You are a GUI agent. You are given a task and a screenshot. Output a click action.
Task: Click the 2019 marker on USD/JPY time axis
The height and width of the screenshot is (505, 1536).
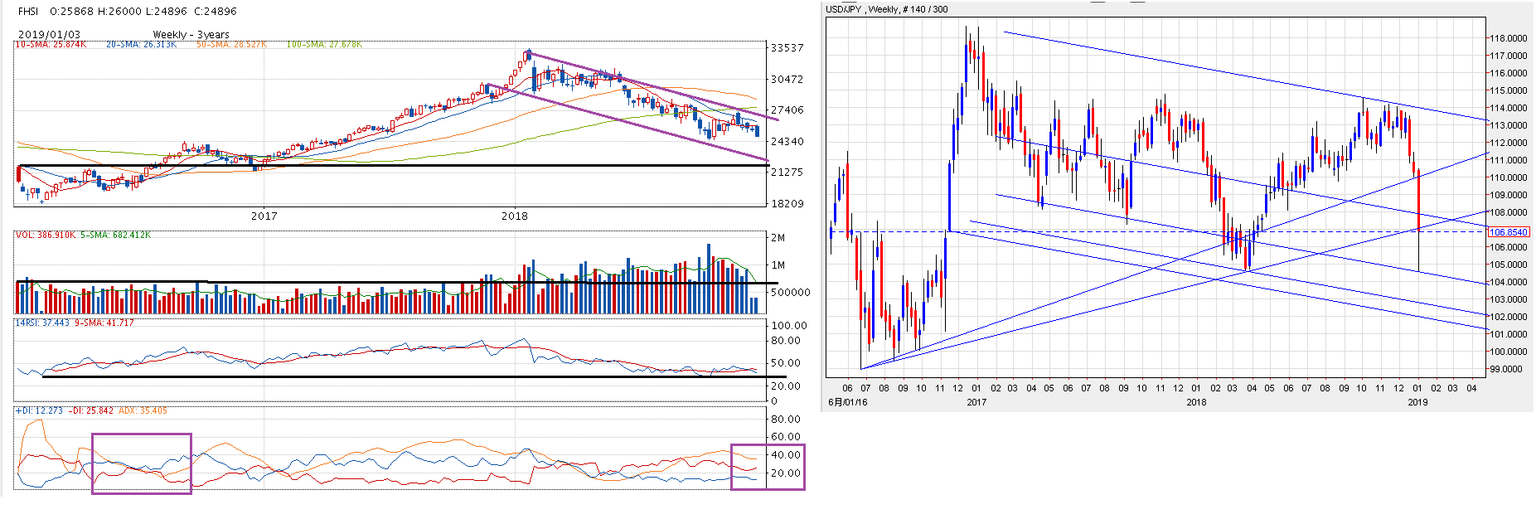point(1419,401)
